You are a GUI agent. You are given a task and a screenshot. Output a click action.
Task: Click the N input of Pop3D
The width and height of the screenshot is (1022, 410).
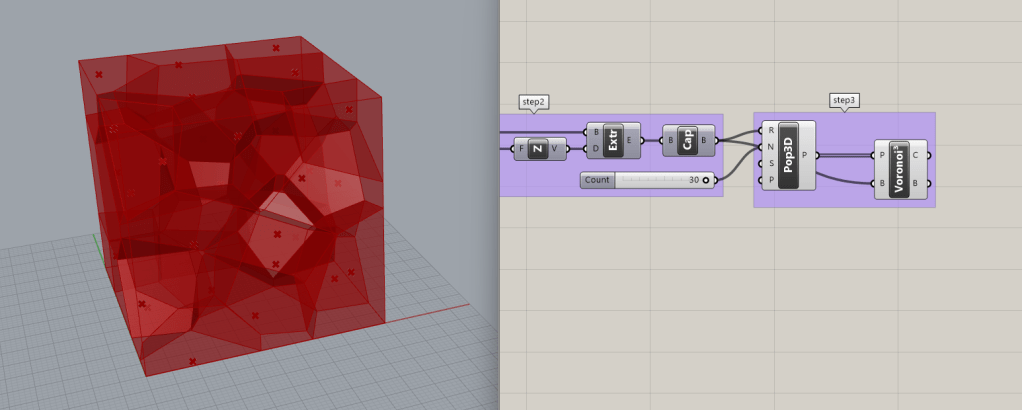click(x=769, y=147)
